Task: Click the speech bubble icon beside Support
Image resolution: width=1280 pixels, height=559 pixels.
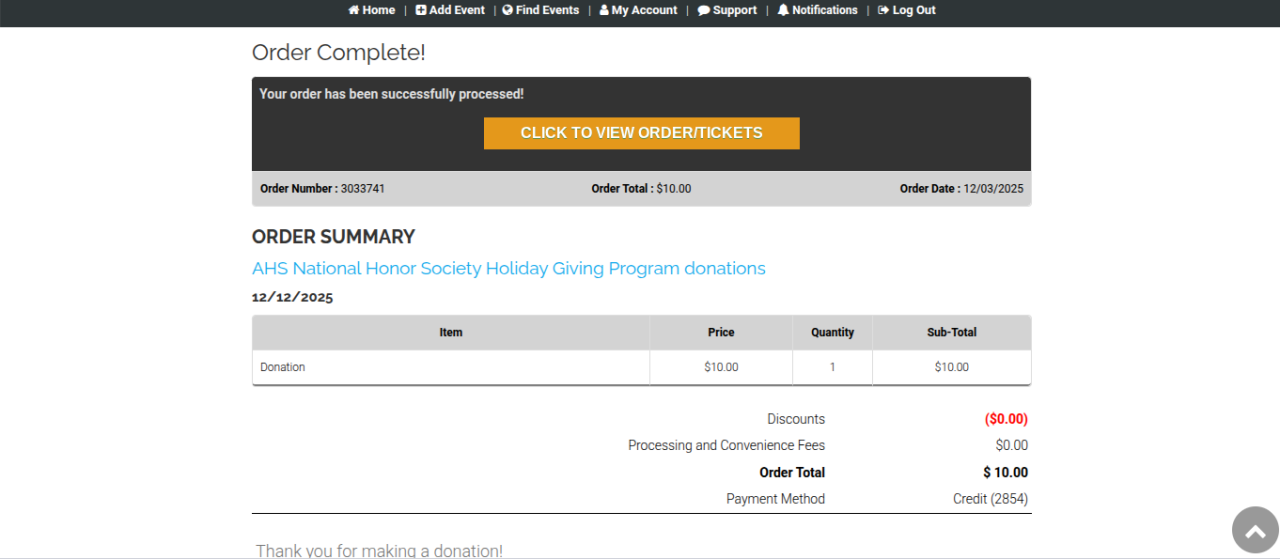Action: (704, 11)
